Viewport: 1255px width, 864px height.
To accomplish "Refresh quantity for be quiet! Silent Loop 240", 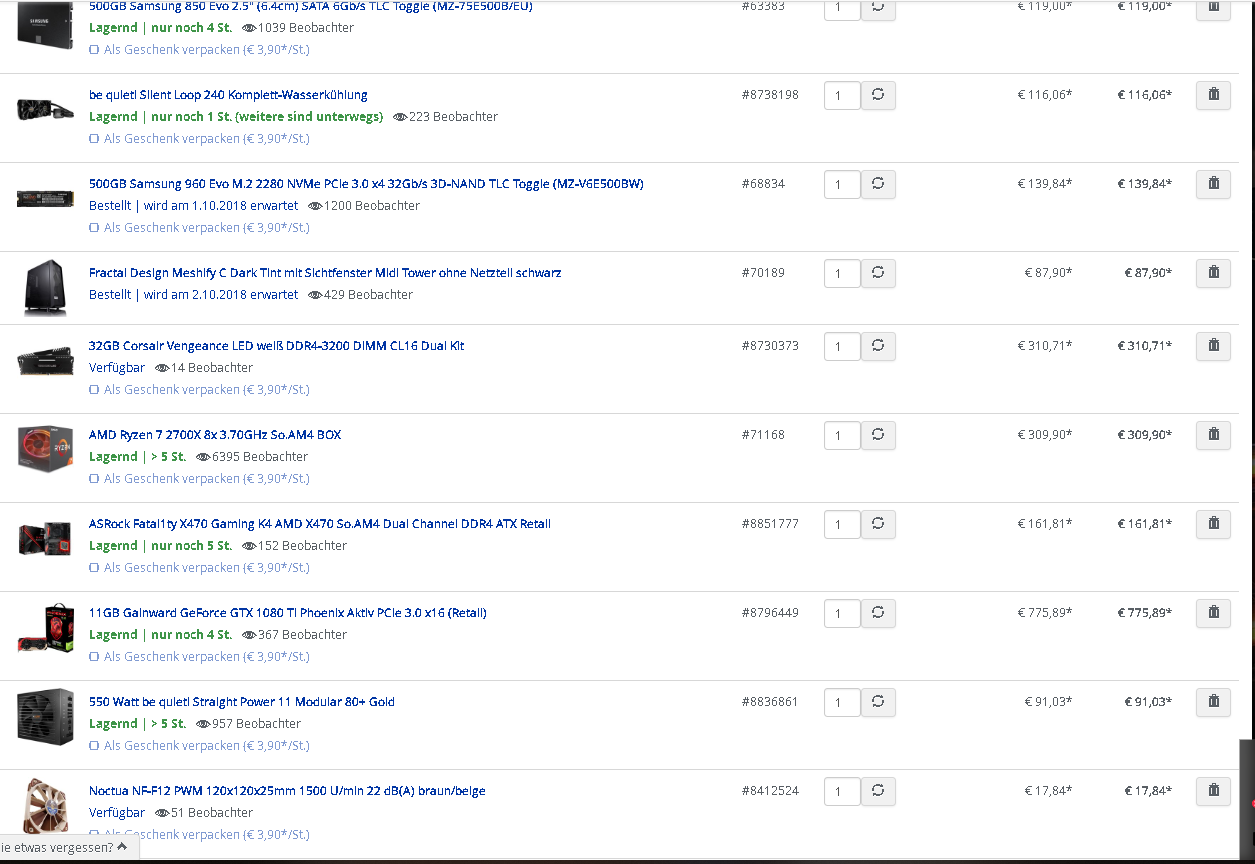I will click(878, 96).
